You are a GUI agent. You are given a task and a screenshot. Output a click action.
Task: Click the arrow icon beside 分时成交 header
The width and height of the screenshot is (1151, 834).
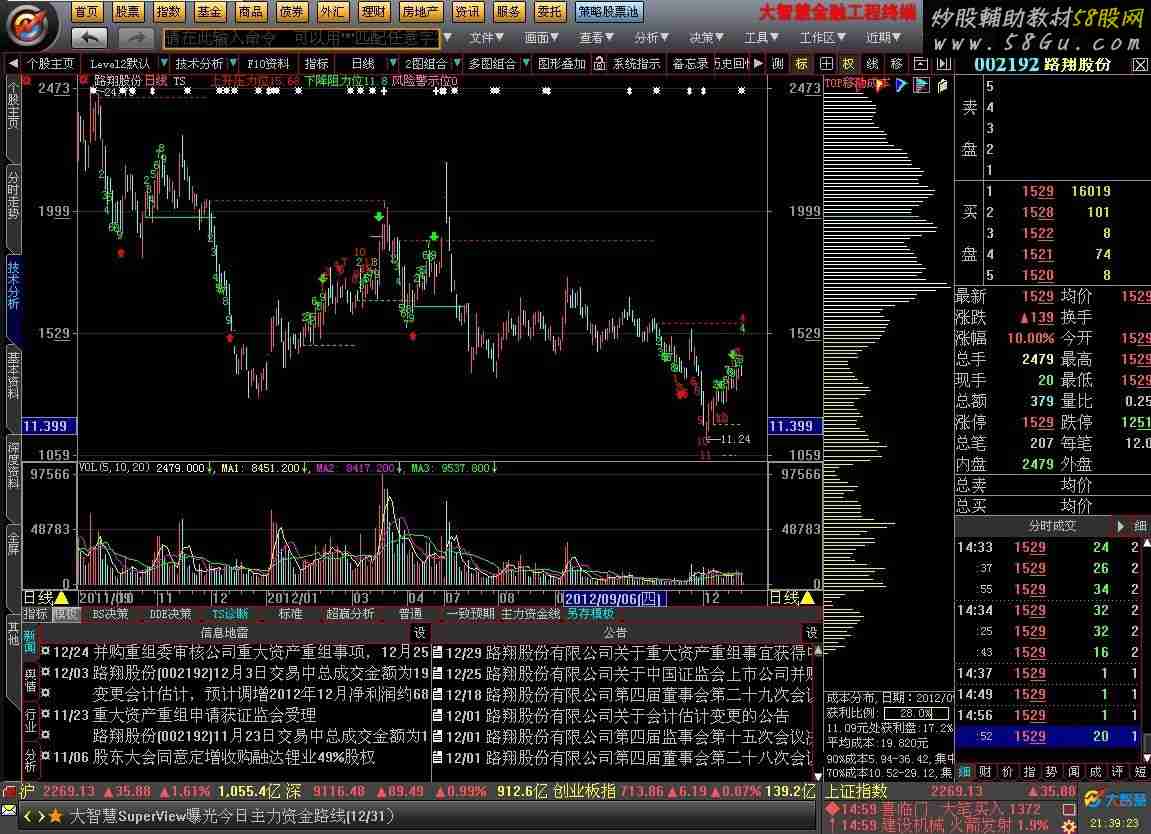tap(1120, 526)
